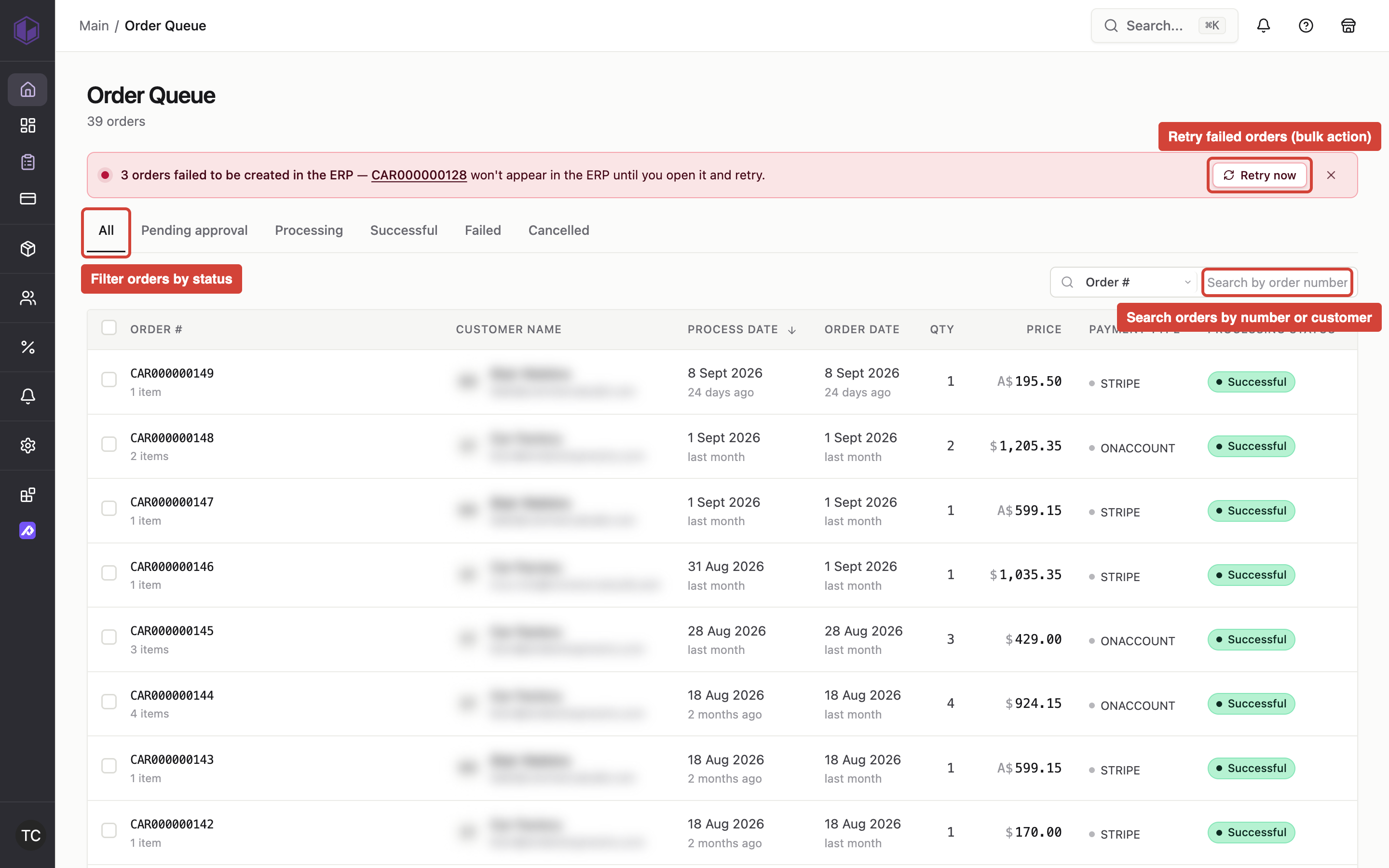Switch to the Cancelled tab
Viewport: 1389px width, 868px height.
558,230
